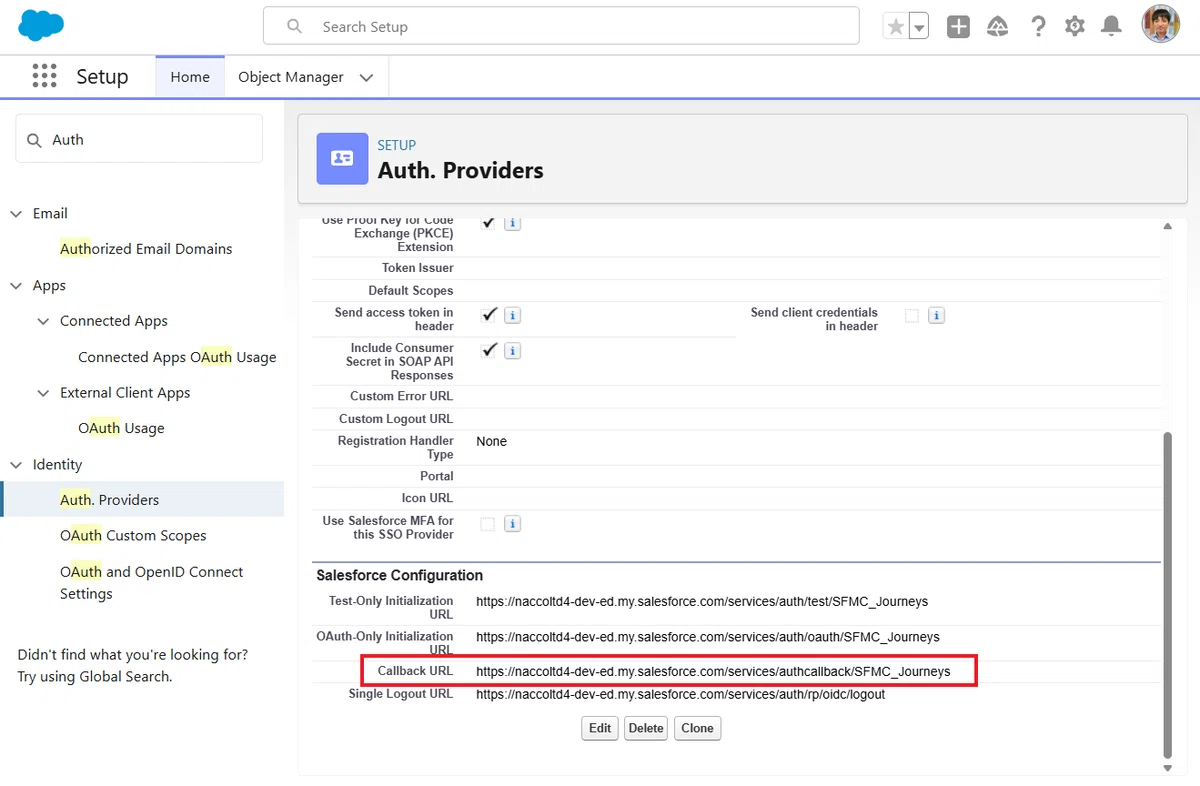Click in the Search Setup field
1200x786 pixels.
pyautogui.click(x=561, y=27)
